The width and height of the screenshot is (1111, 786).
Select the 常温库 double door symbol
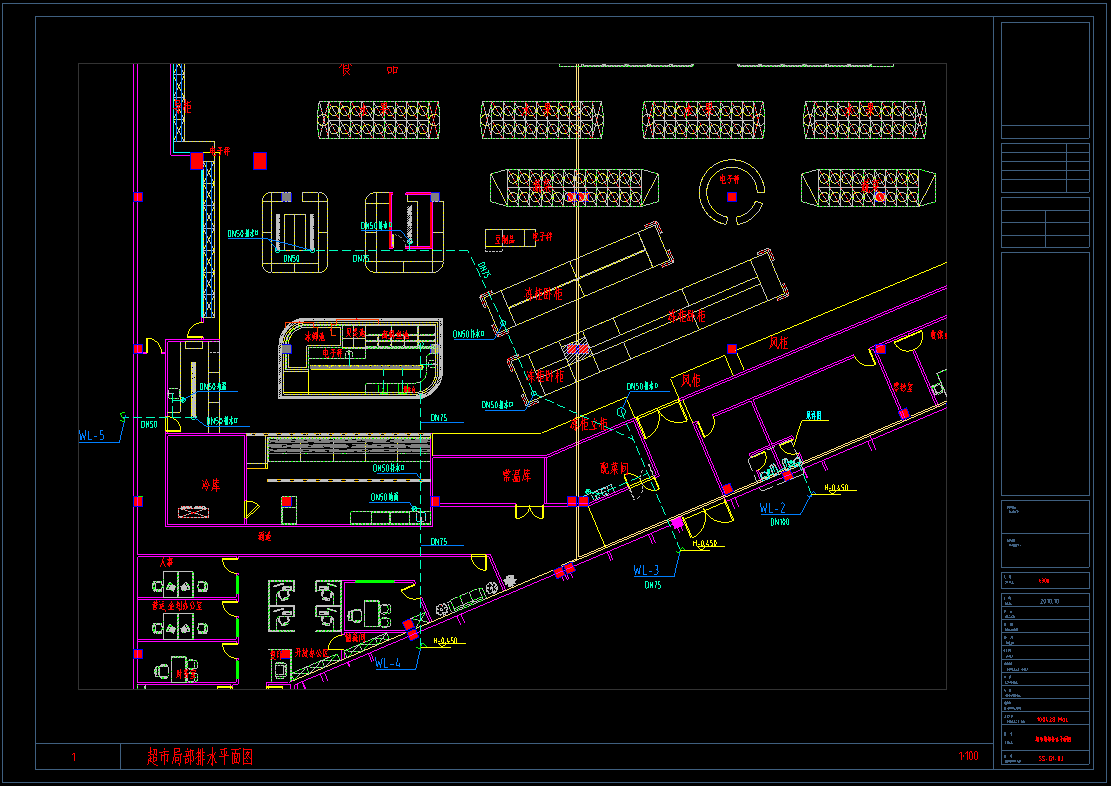[529, 512]
